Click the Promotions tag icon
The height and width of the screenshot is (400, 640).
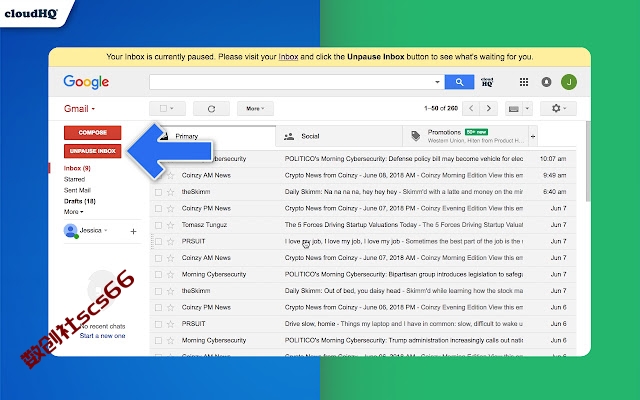coord(416,136)
